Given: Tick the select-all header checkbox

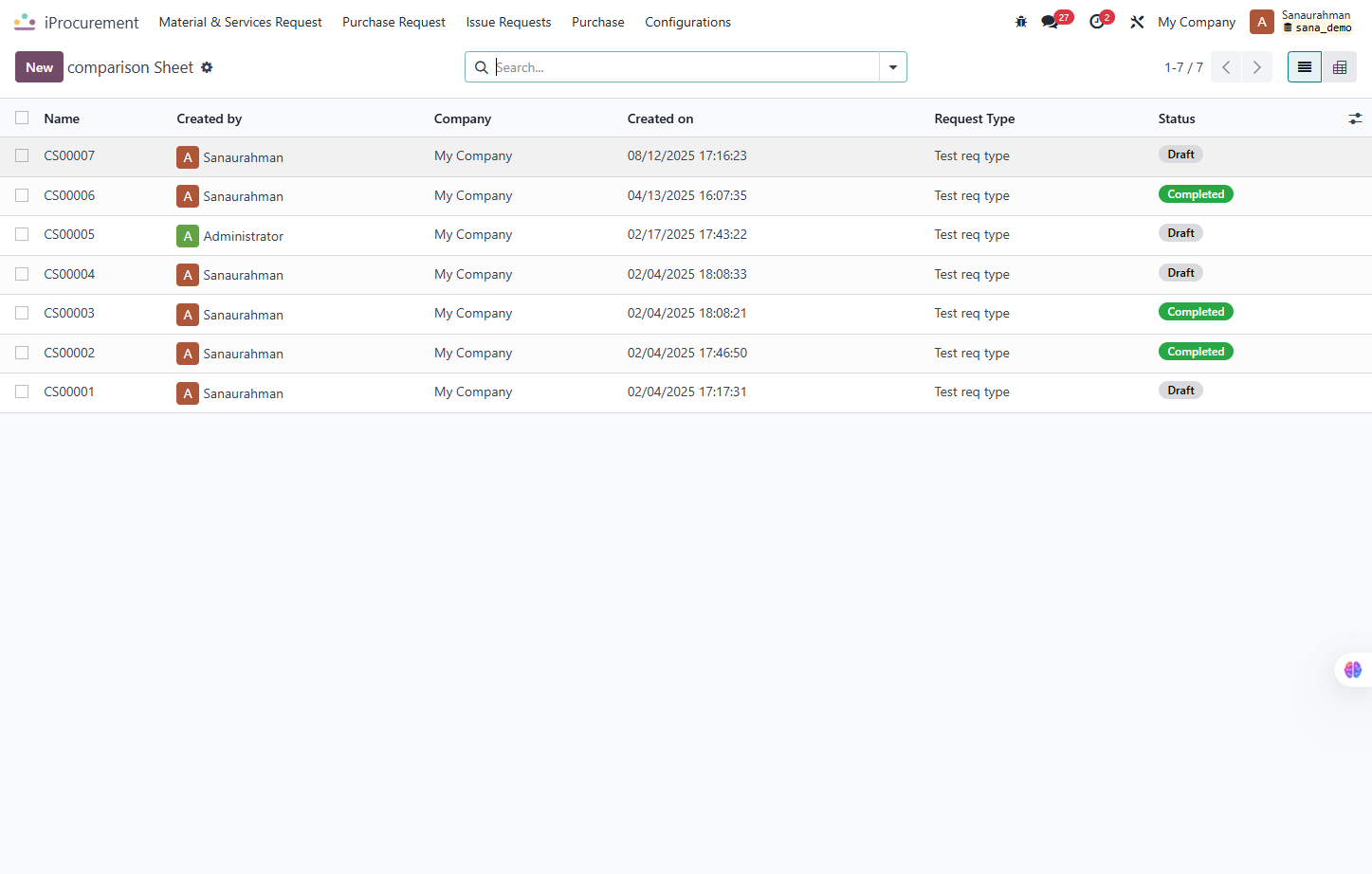Looking at the screenshot, I should tap(22, 118).
